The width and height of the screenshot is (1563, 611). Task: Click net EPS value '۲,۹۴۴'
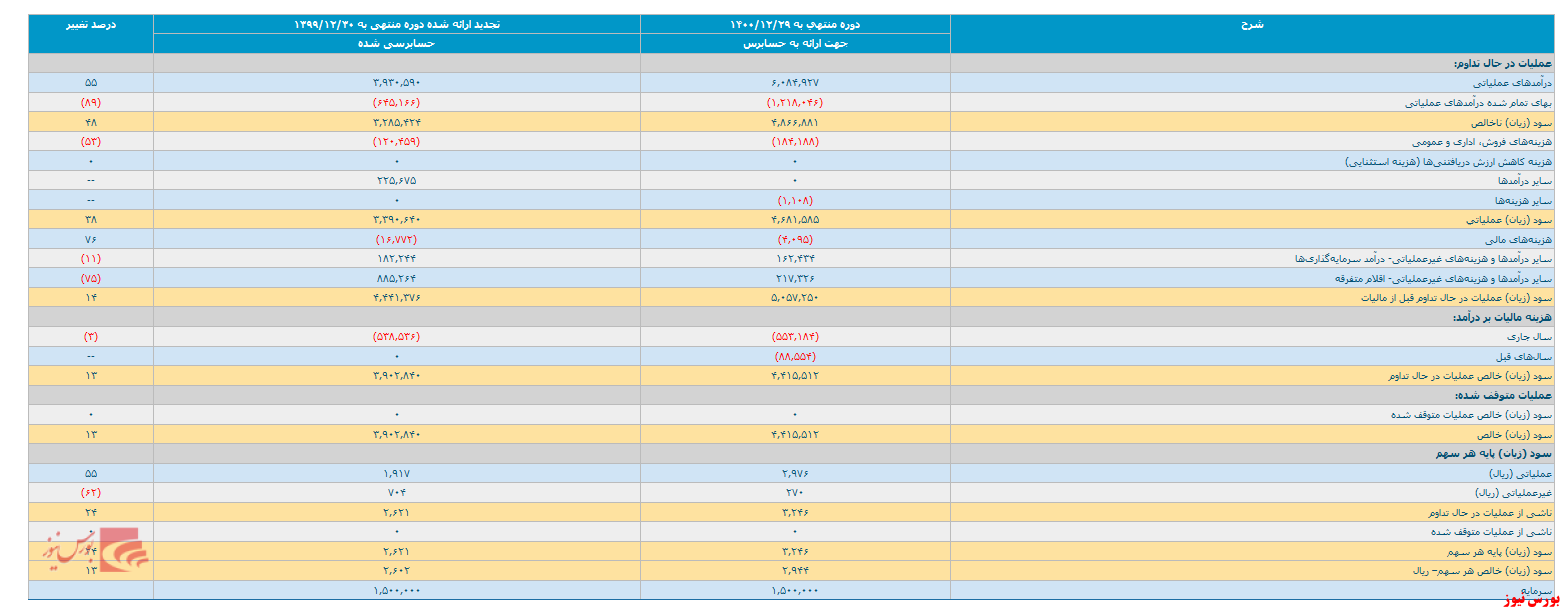[795, 572]
